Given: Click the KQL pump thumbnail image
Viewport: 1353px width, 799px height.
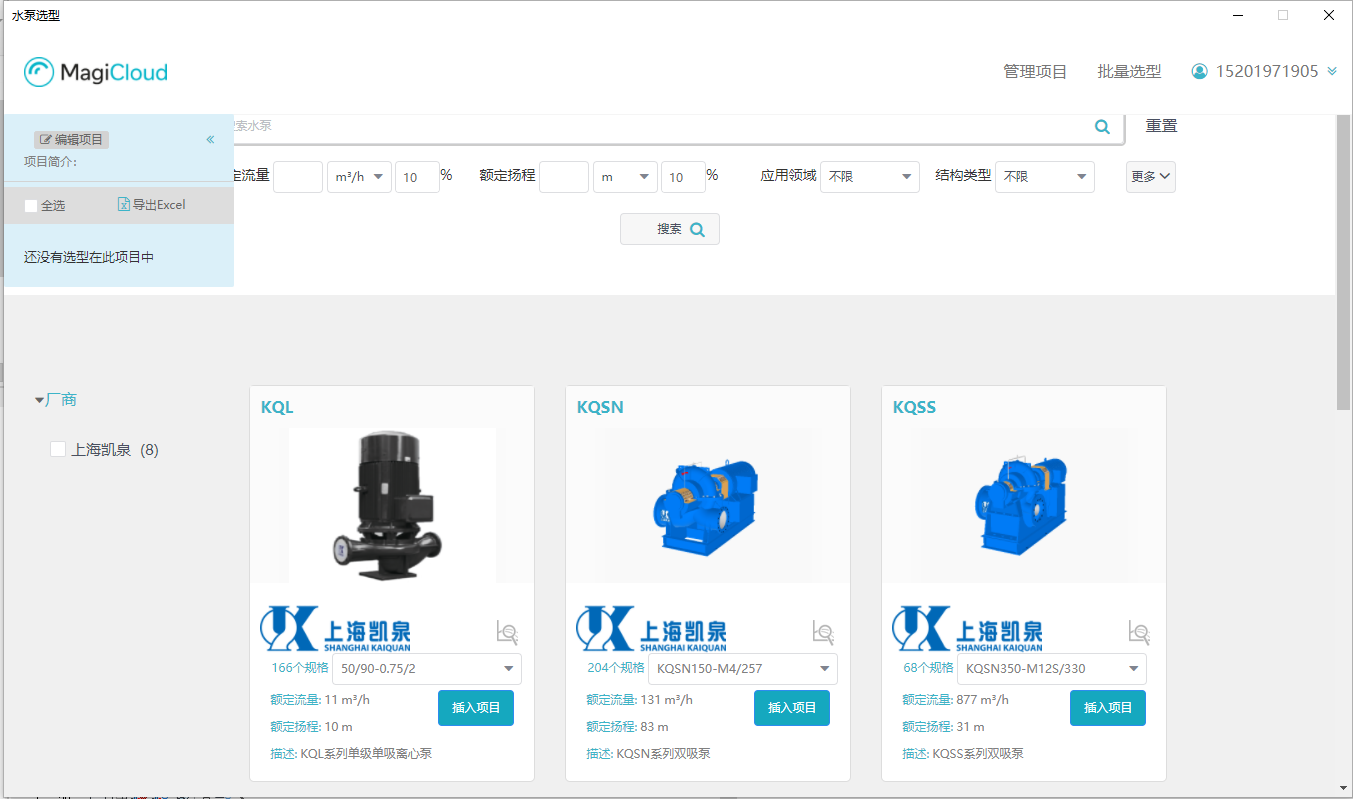Looking at the screenshot, I should [x=392, y=505].
